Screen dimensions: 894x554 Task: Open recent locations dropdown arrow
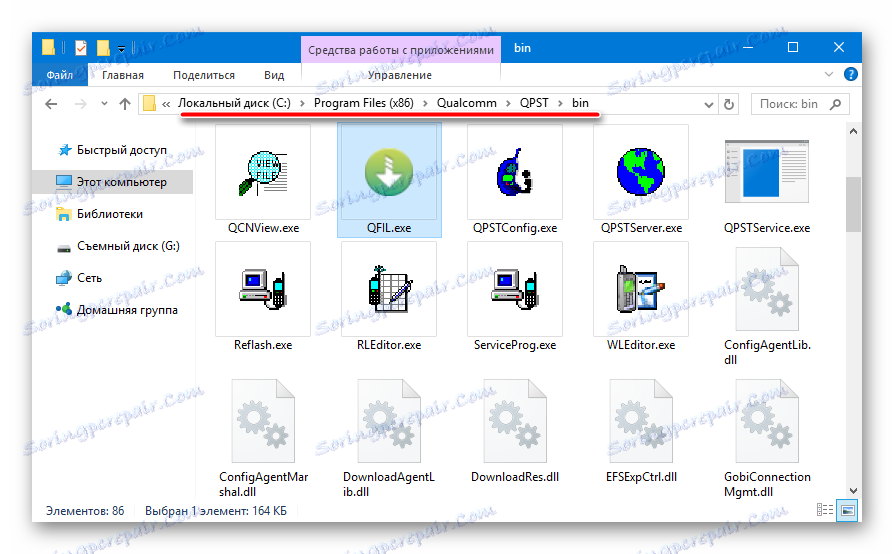[104, 104]
